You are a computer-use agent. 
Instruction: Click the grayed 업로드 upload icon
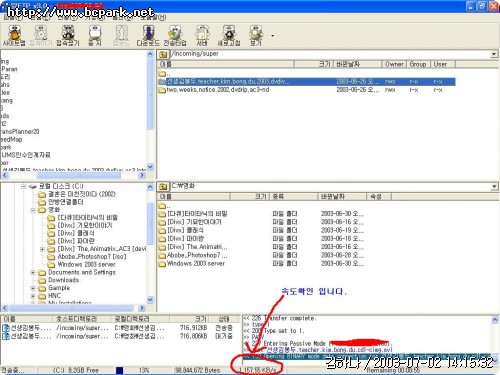(x=121, y=35)
